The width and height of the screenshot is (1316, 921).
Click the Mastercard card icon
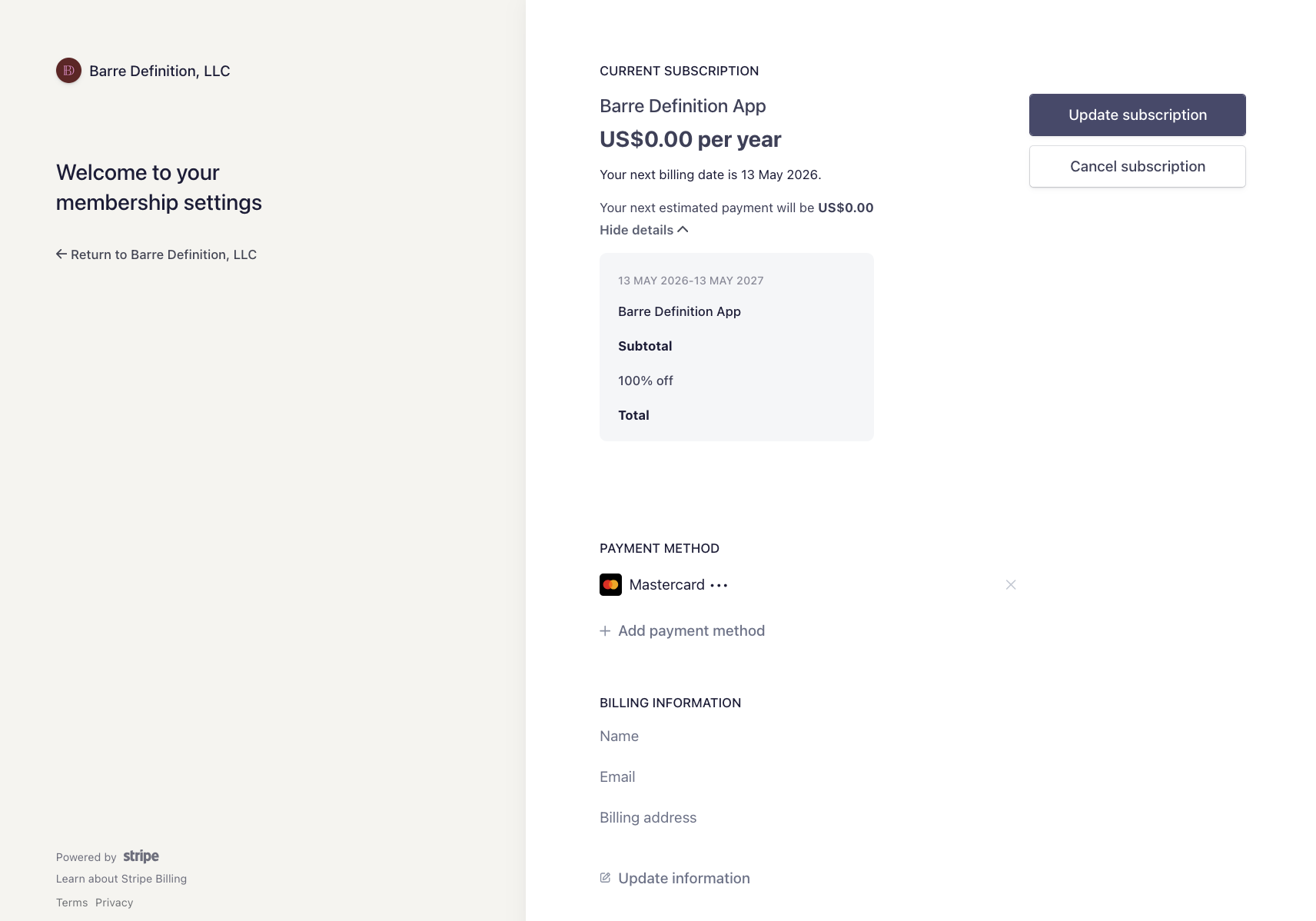pyautogui.click(x=610, y=585)
